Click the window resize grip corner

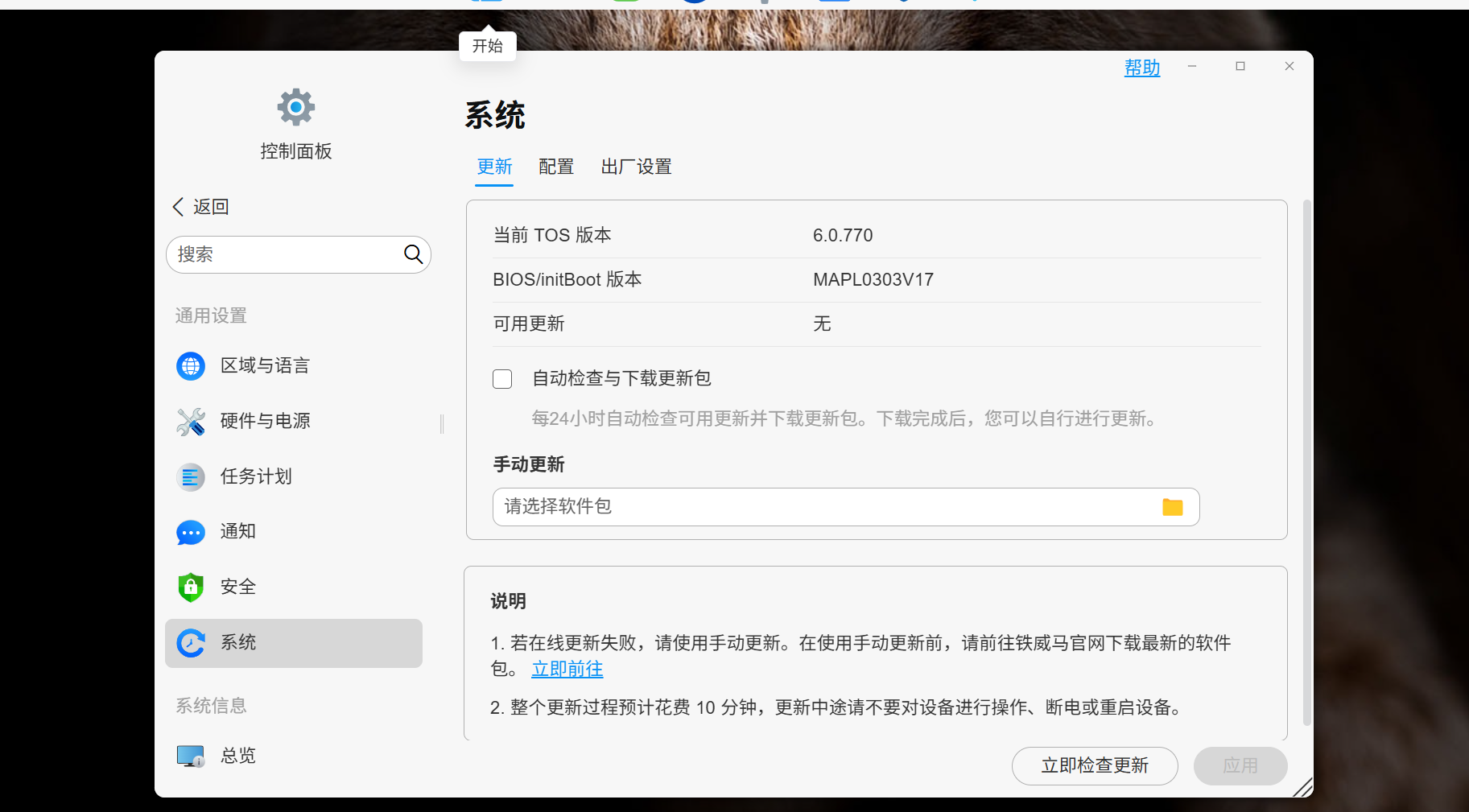click(1302, 787)
